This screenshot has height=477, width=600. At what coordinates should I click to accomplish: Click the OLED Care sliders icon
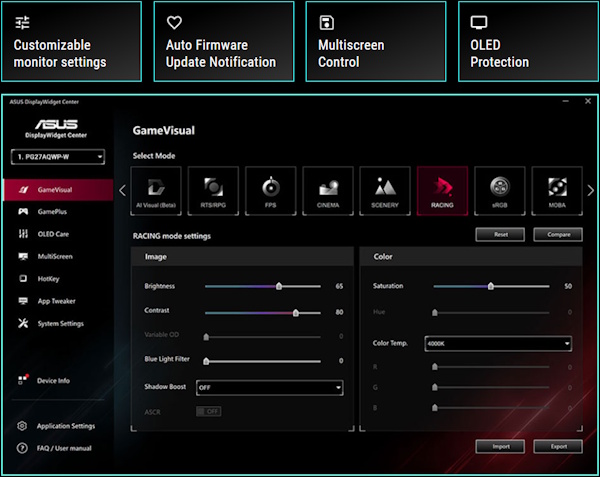pyautogui.click(x=23, y=234)
